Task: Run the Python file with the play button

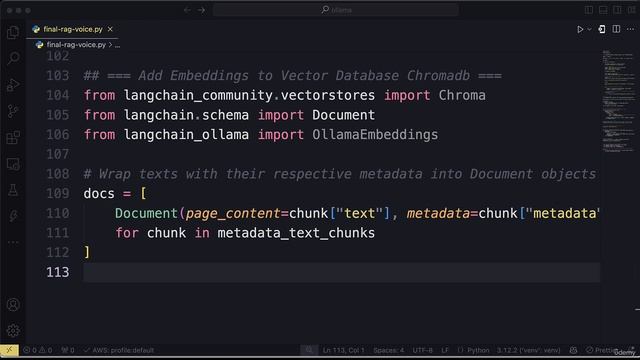Action: [x=580, y=29]
